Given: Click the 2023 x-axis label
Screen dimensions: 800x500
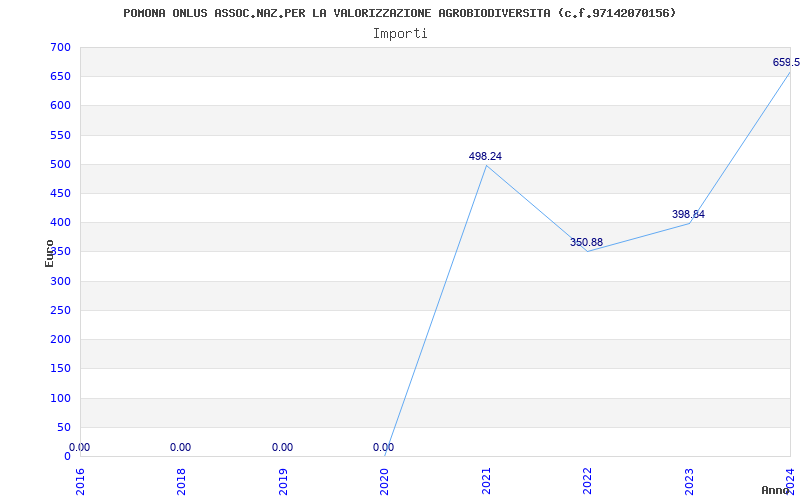Looking at the screenshot, I should click(x=689, y=482).
